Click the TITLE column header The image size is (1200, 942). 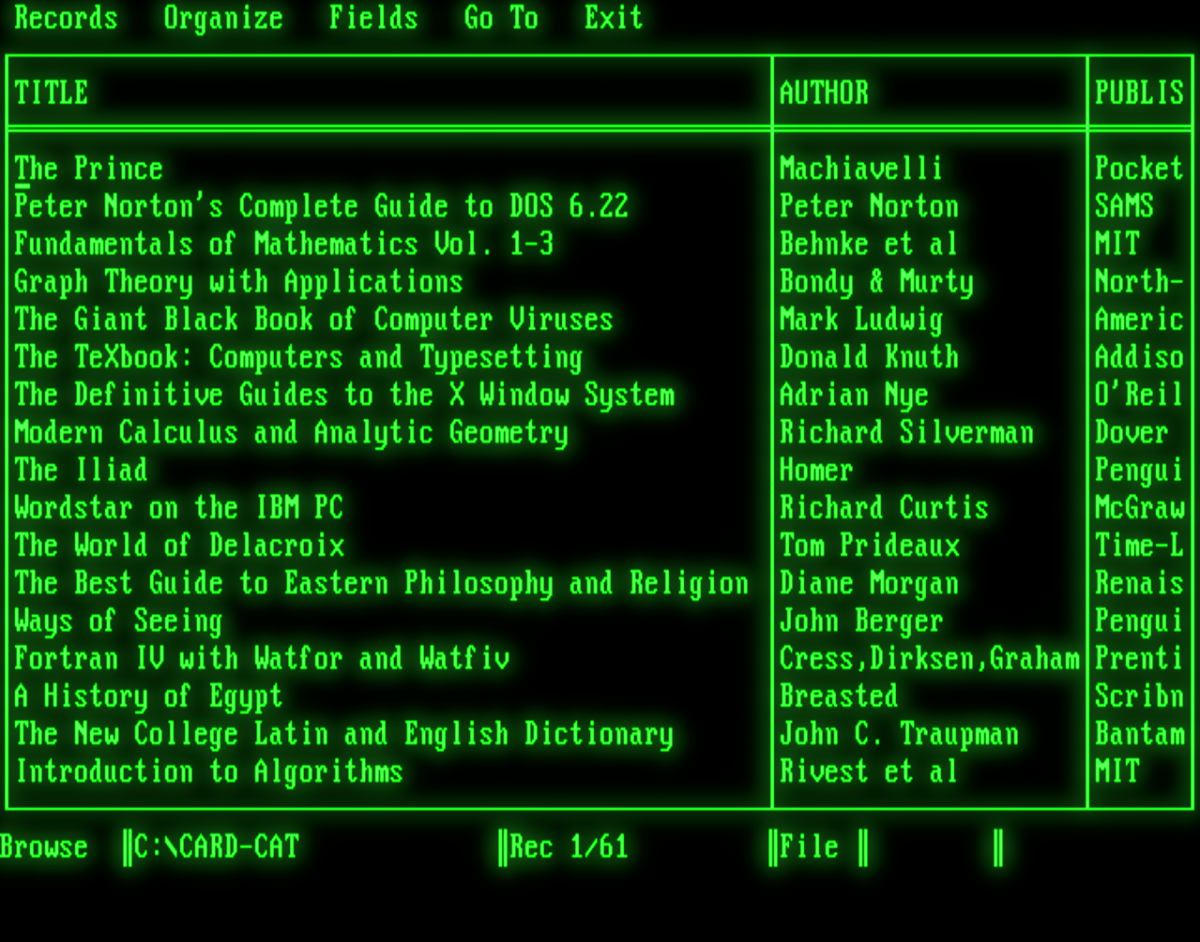click(52, 93)
